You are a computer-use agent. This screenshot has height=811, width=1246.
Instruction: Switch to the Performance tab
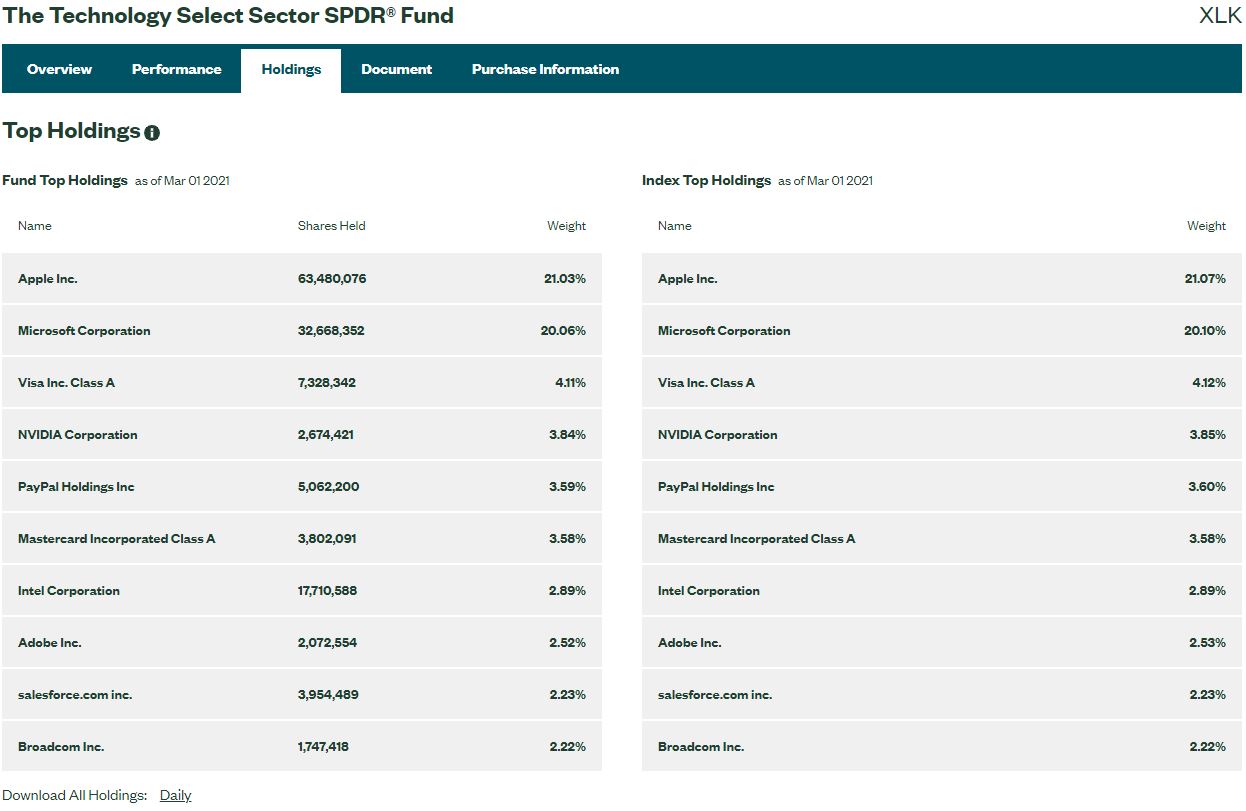pyautogui.click(x=176, y=69)
